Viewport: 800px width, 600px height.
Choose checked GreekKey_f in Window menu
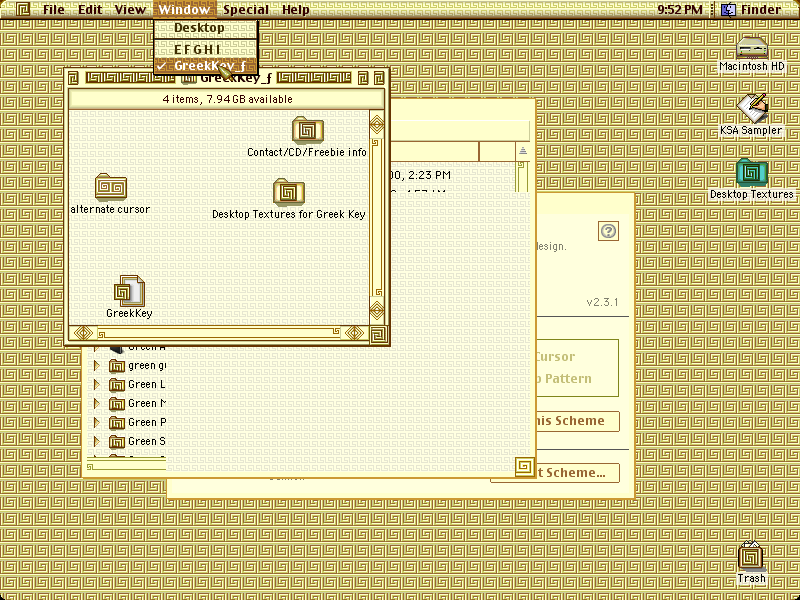point(206,66)
